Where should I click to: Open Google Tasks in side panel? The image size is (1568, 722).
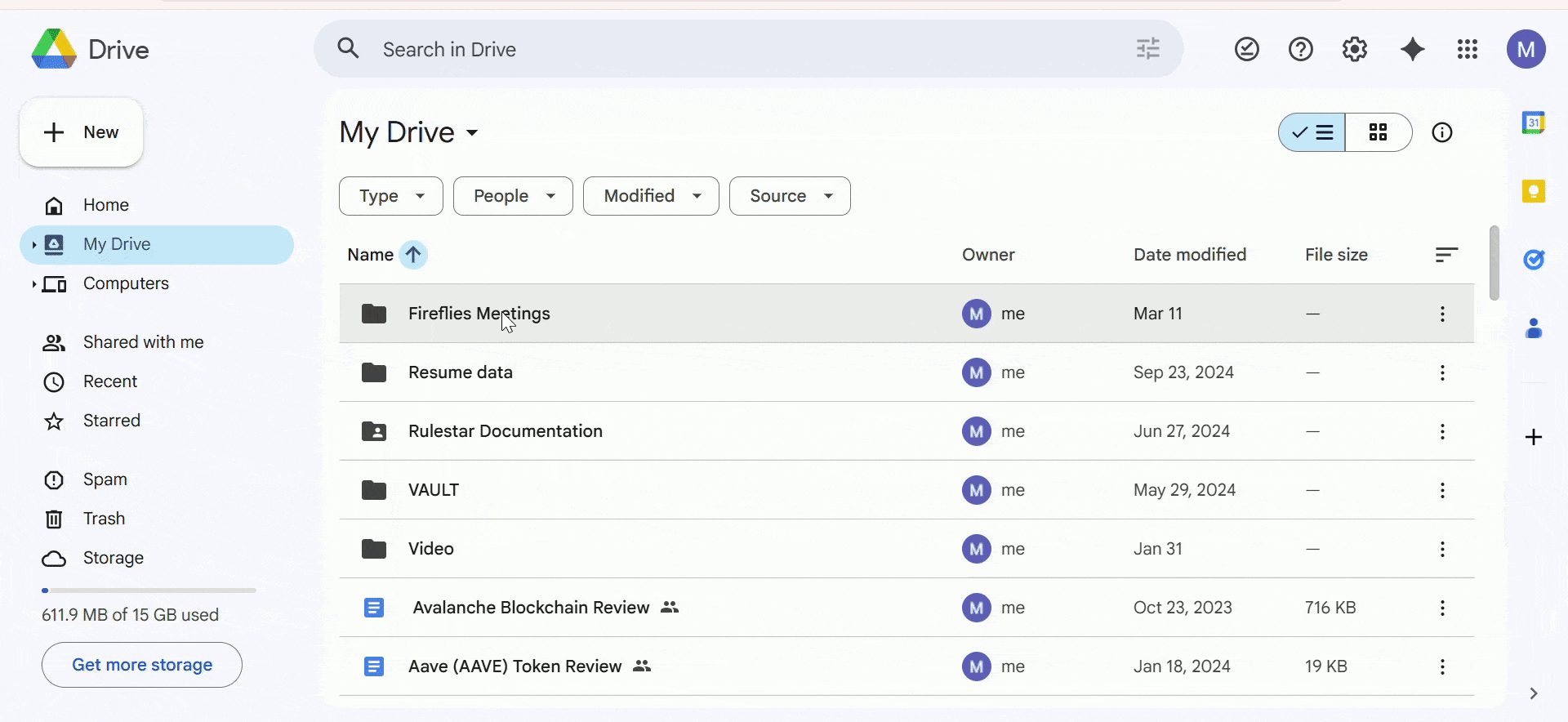[x=1533, y=260]
